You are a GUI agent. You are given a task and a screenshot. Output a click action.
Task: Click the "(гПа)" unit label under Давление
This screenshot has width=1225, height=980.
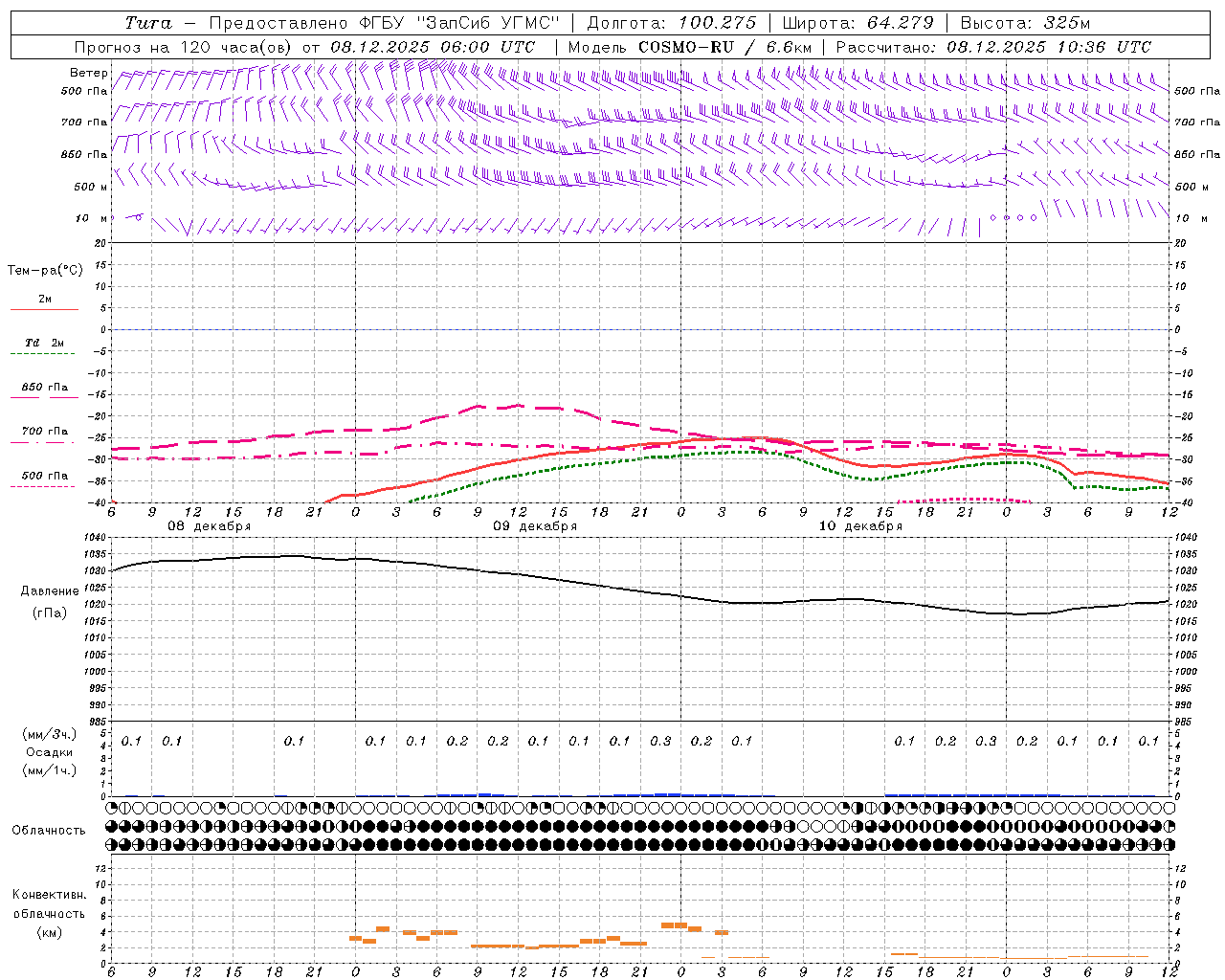50,613
